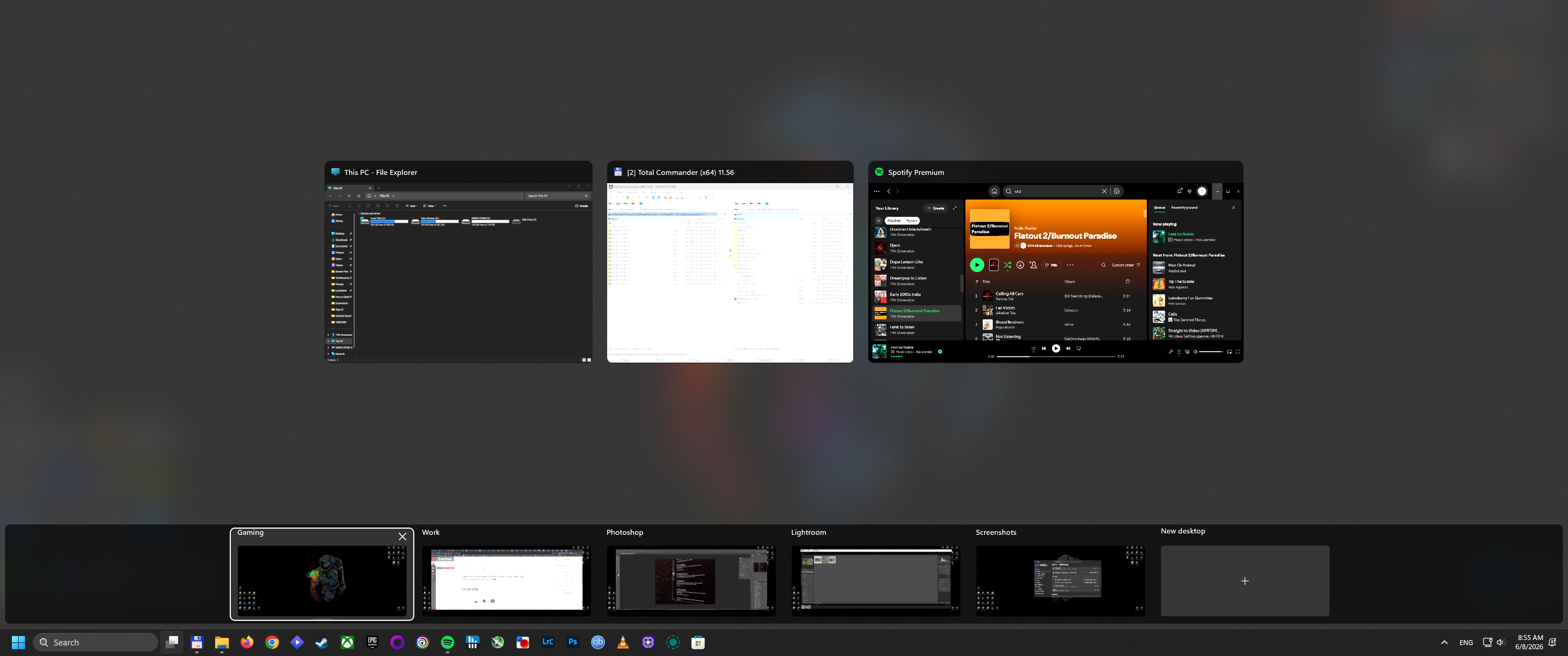Open the clock and date flyout
1568x656 pixels.
1529,642
